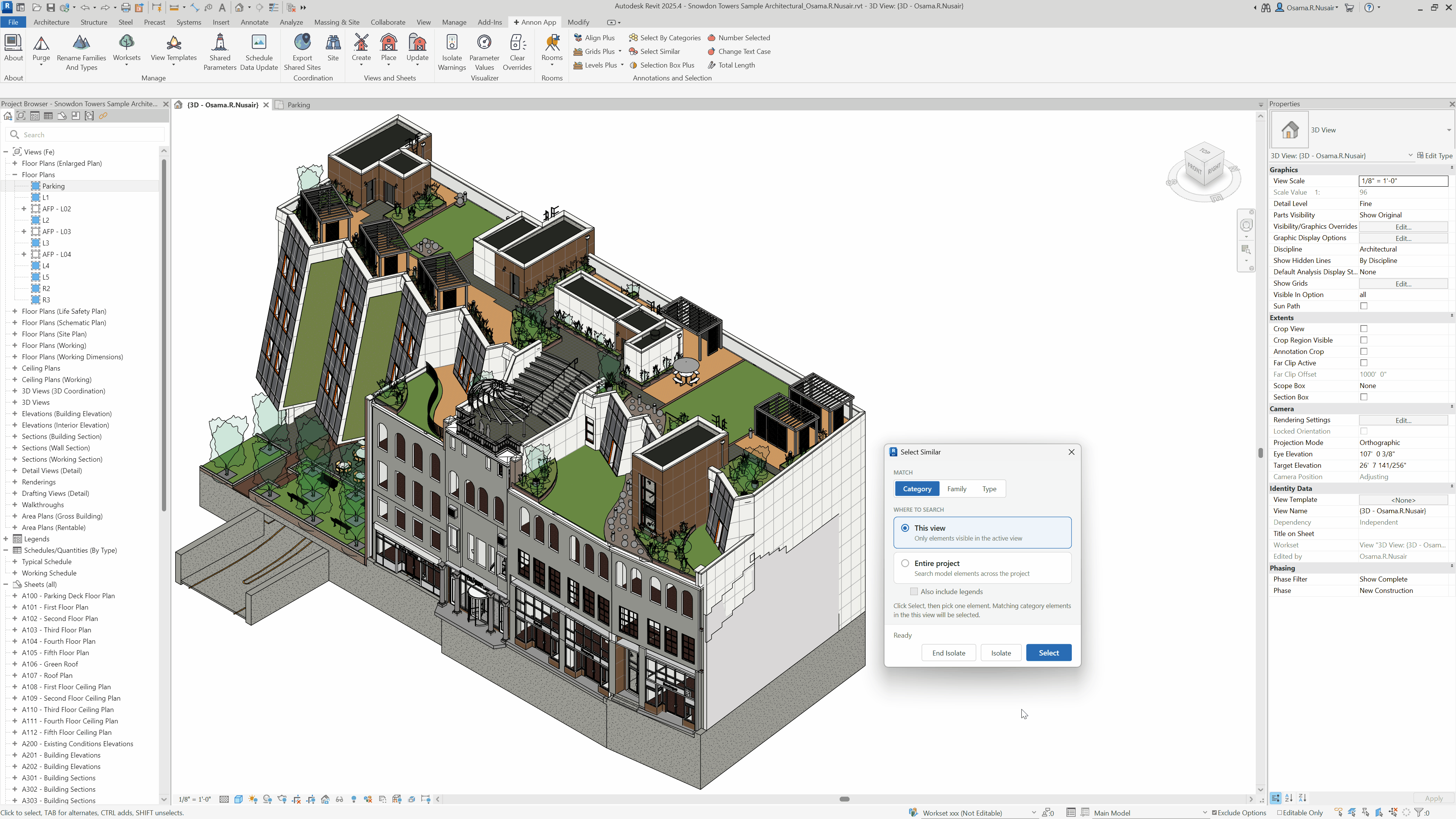Click the Select button in dialog
This screenshot has width=1456, height=819.
1048,653
